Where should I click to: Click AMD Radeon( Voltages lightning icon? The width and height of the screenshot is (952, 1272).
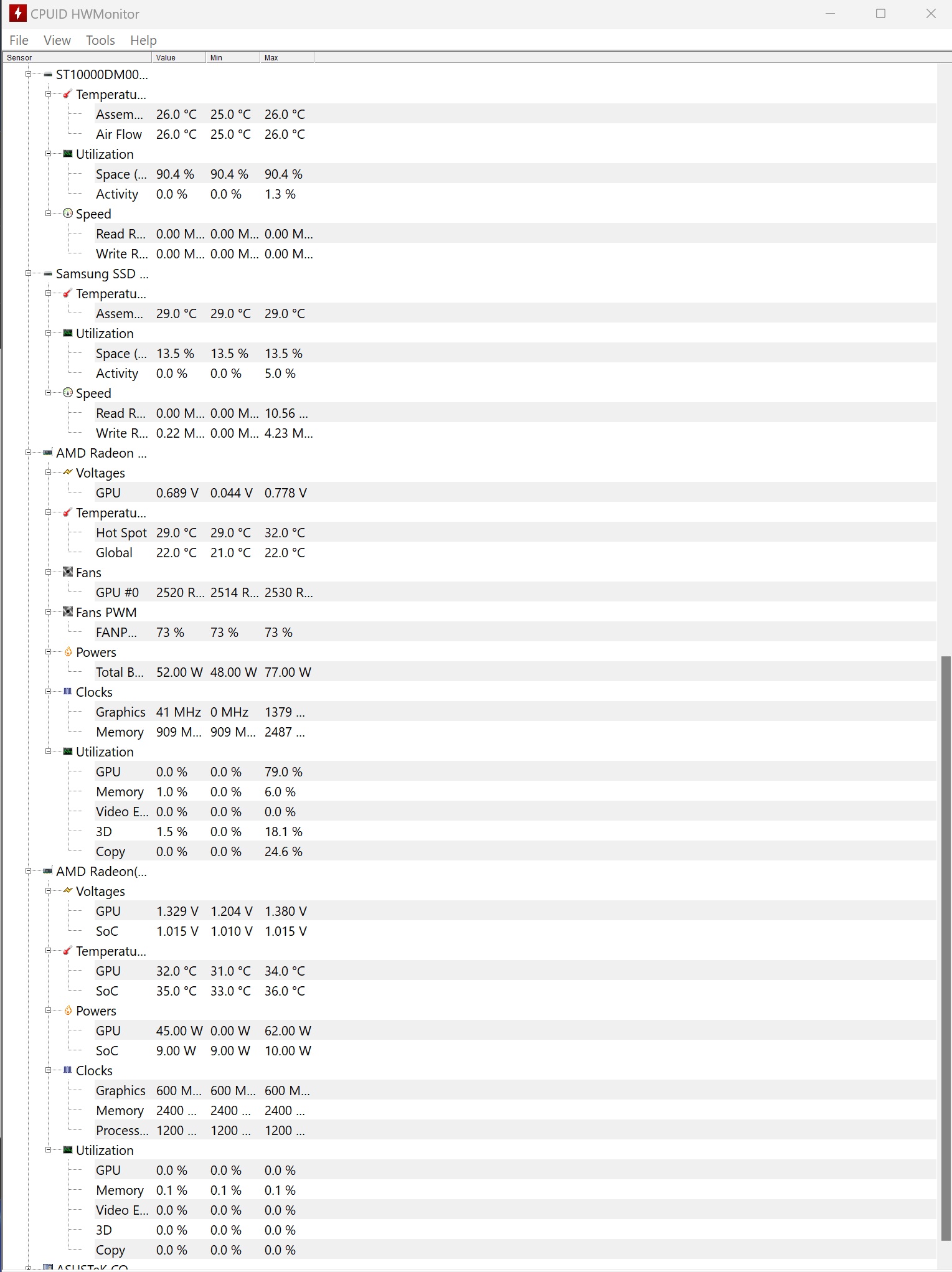[x=68, y=891]
